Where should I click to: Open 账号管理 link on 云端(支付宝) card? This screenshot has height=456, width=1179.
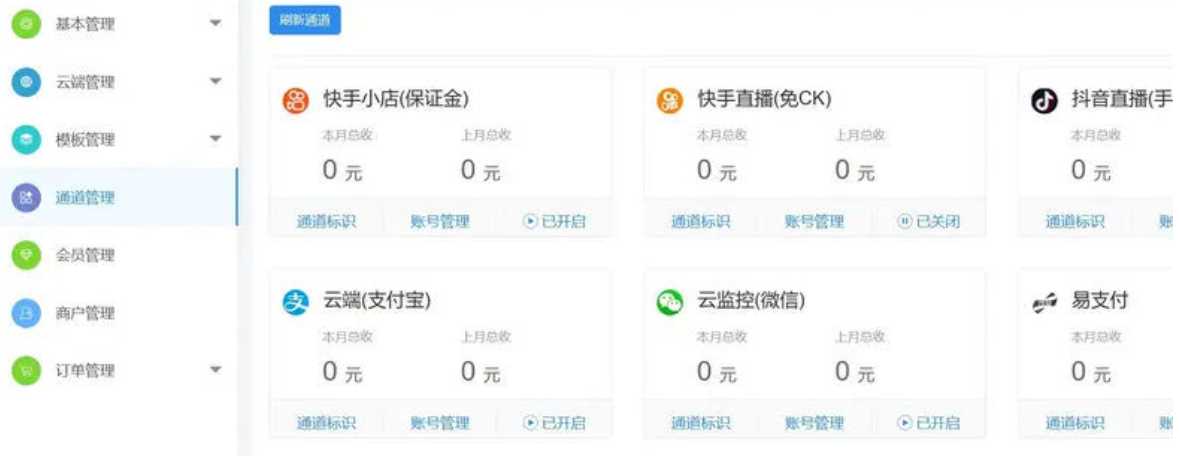point(440,423)
